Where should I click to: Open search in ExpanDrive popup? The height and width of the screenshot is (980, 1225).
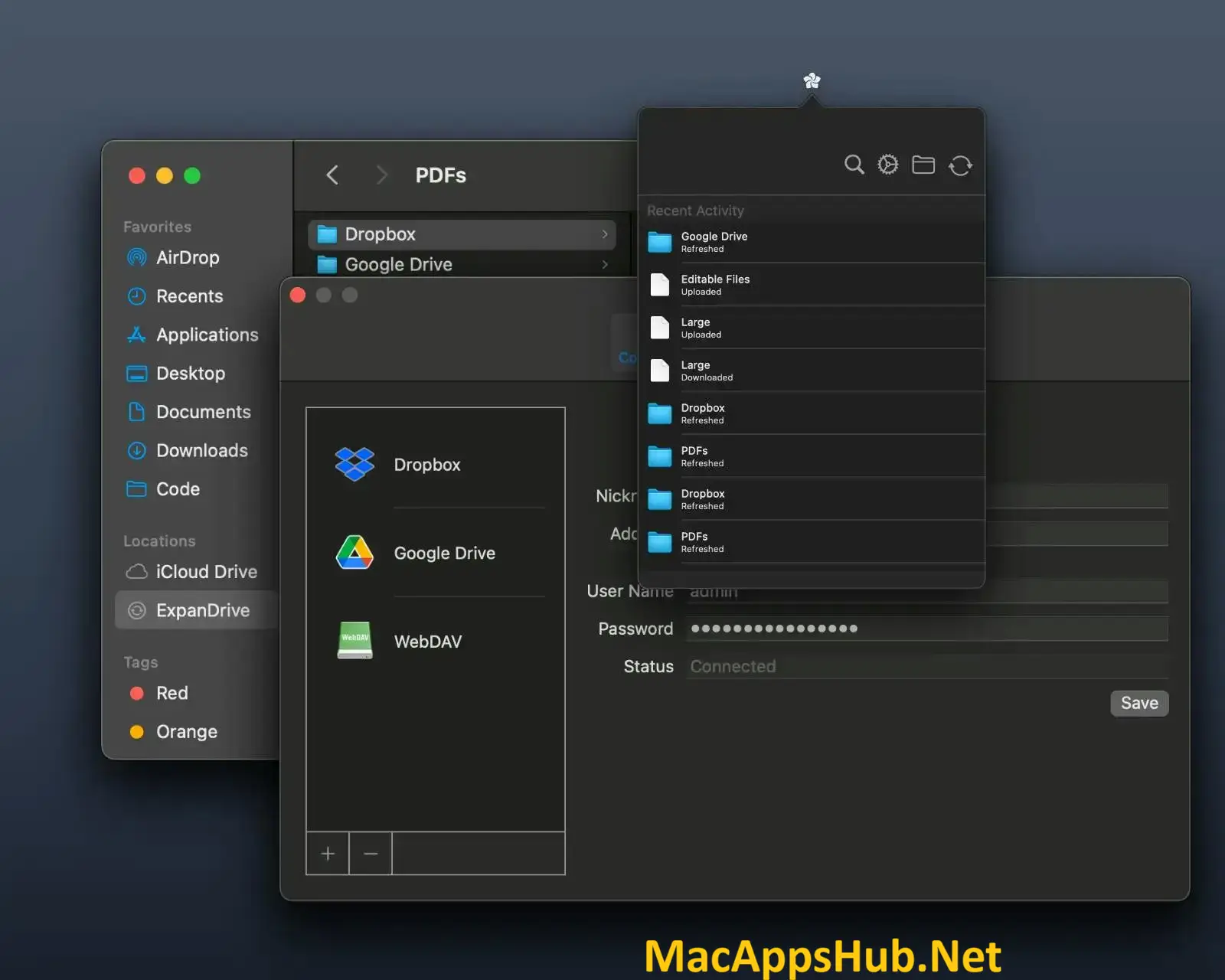pyautogui.click(x=854, y=165)
